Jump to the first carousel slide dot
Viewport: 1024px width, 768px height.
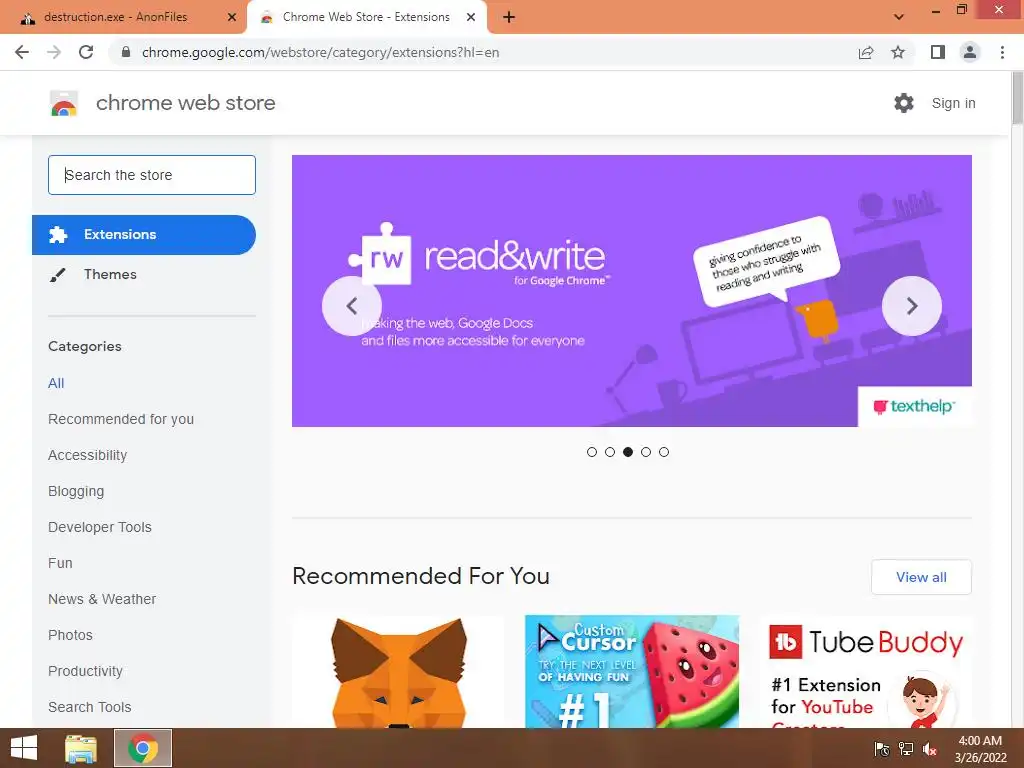pos(592,452)
